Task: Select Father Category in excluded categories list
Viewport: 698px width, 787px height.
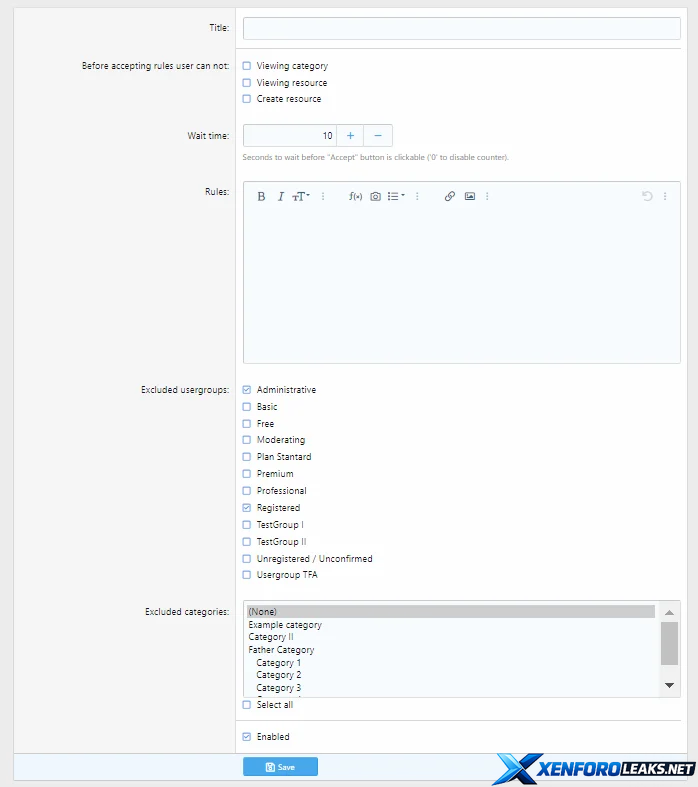Action: click(281, 650)
